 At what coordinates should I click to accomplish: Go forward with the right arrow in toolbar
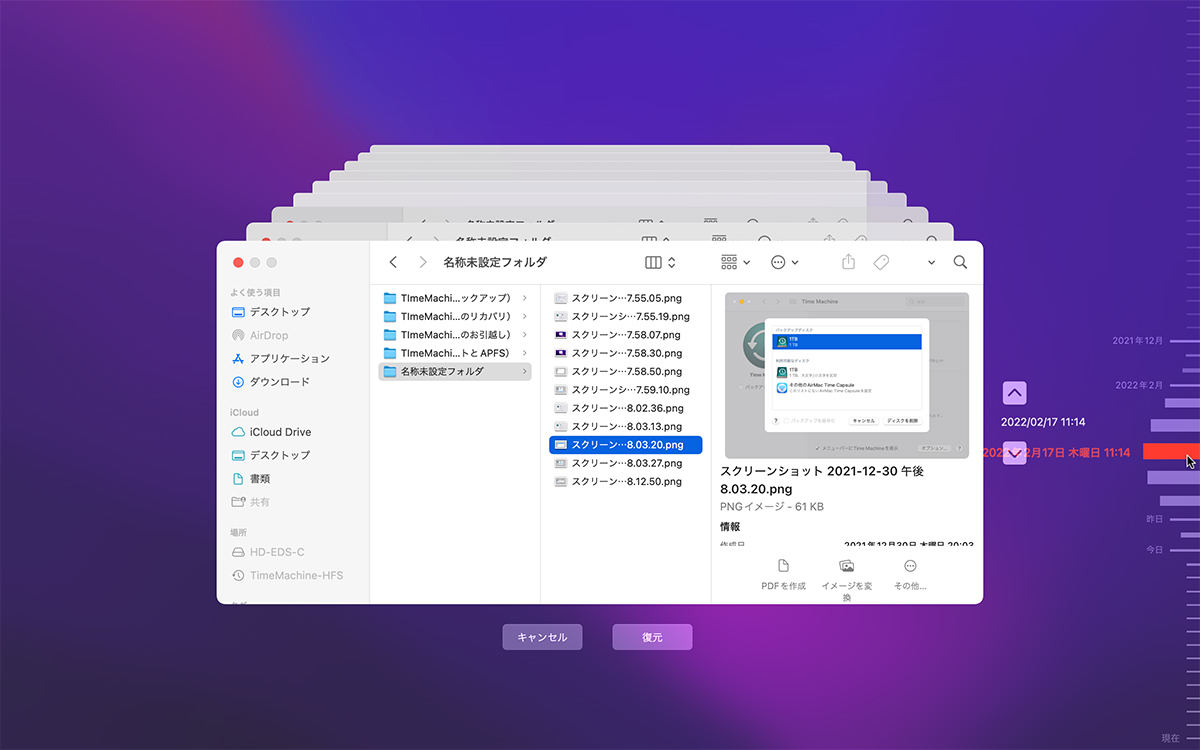click(x=423, y=262)
